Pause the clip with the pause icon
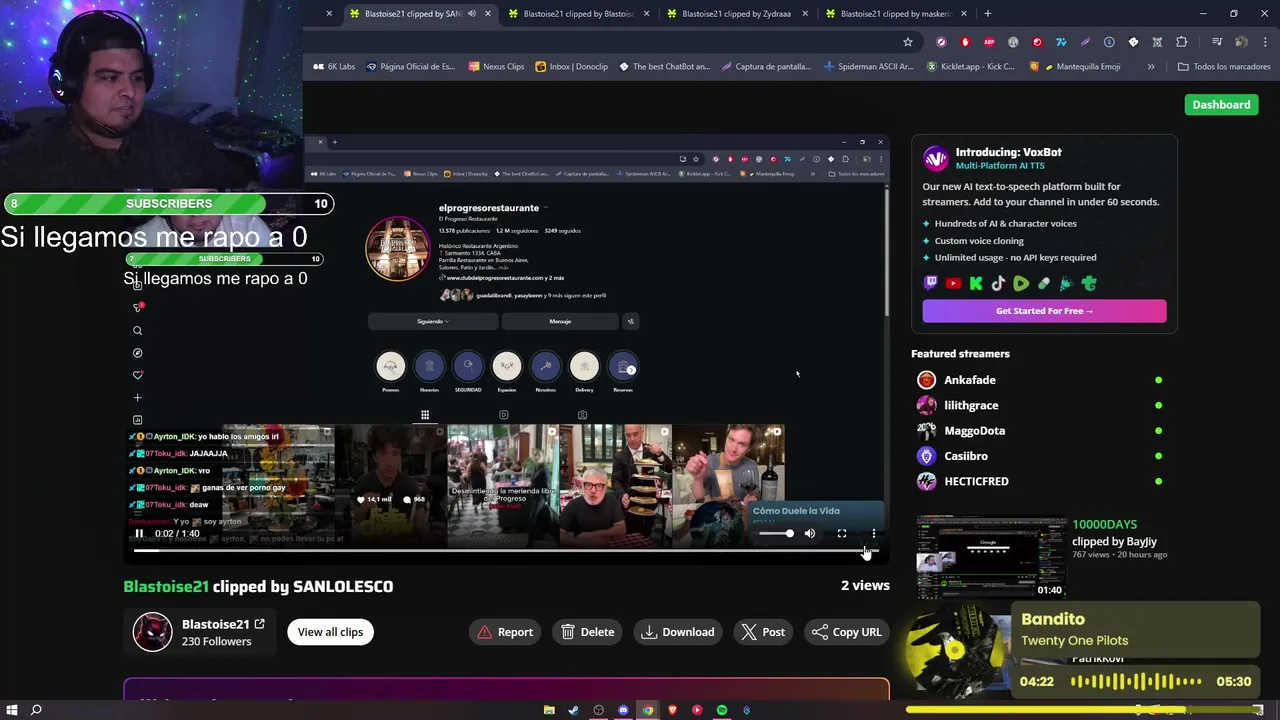The width and height of the screenshot is (1280, 720). [x=139, y=534]
